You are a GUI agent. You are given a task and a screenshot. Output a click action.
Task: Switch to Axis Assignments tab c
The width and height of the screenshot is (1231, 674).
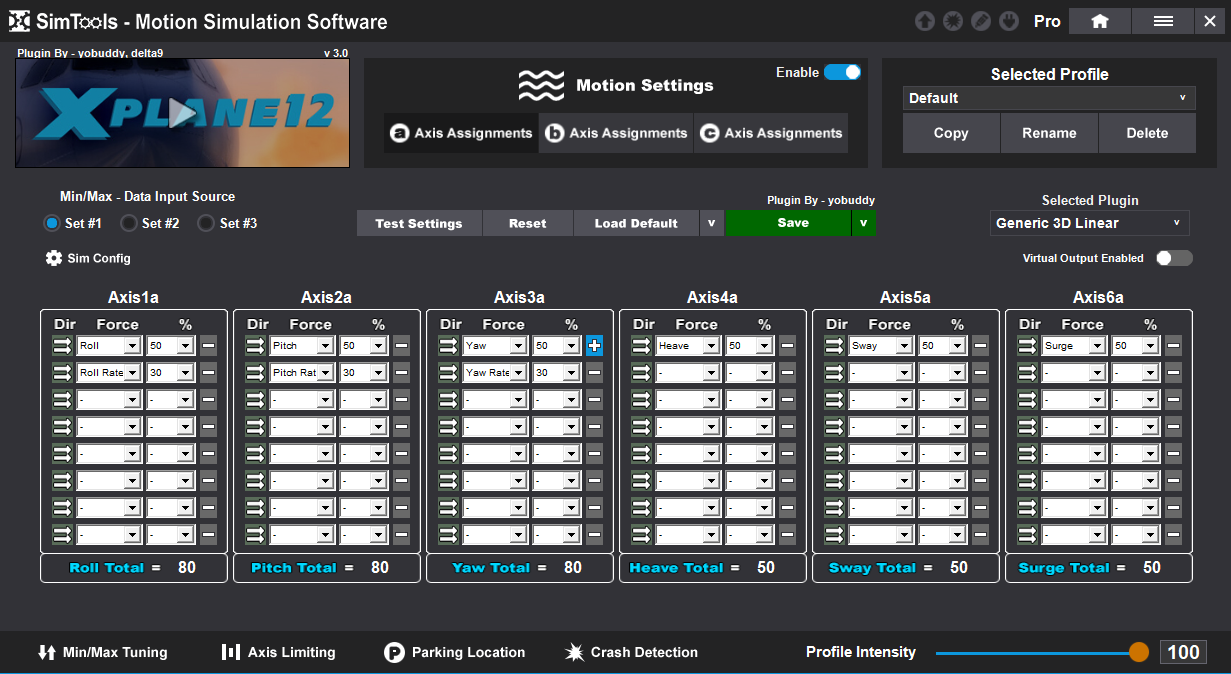770,132
